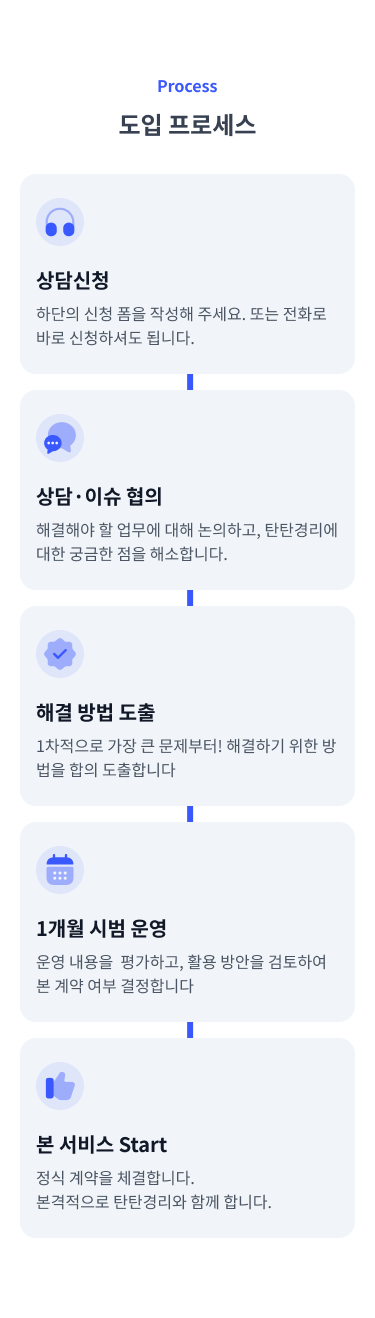Select the 상담·이슈 협의 heading

point(99,496)
